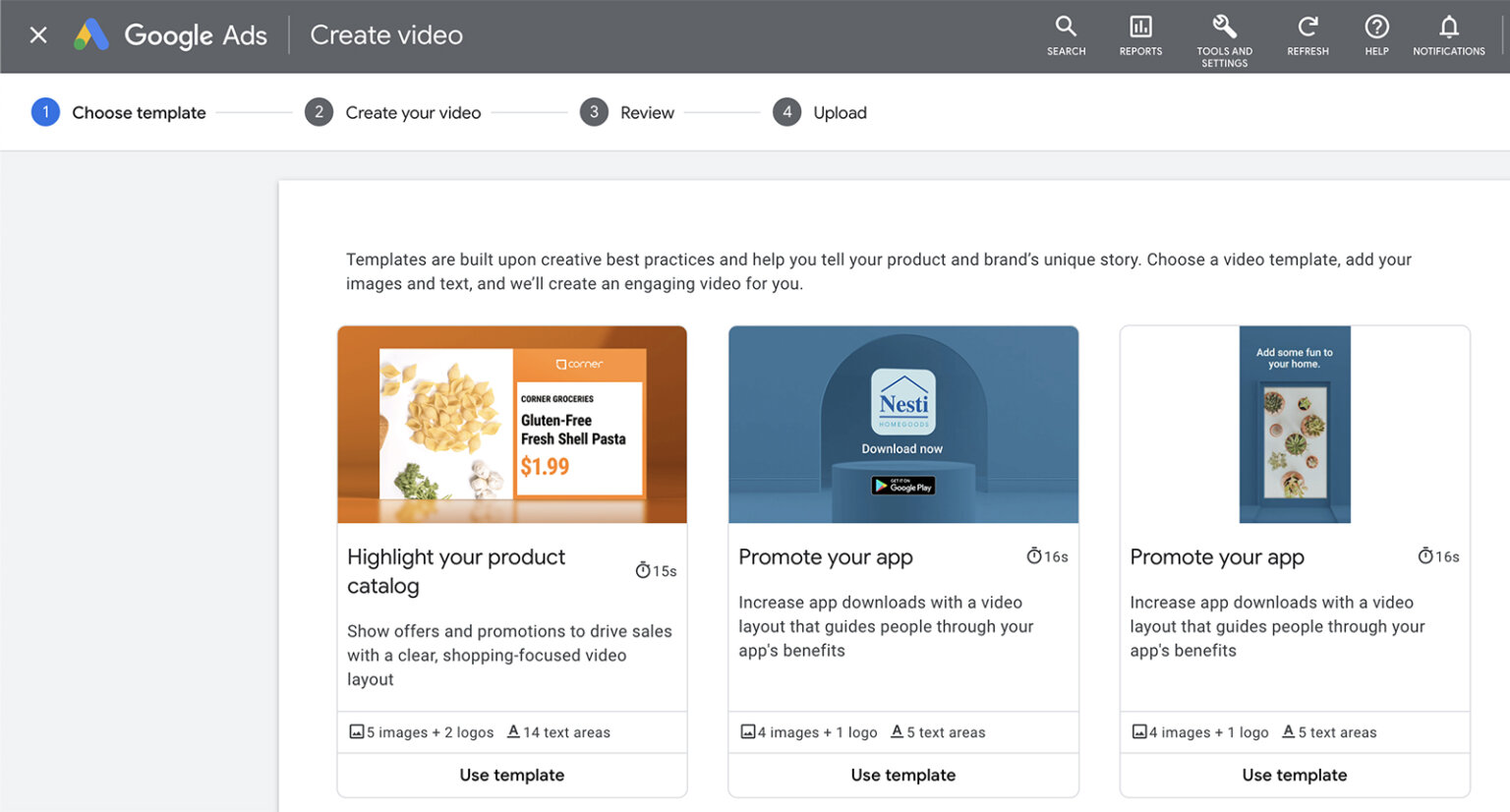This screenshot has height=812, width=1510.
Task: Use template for Highlight your product catalog
Action: pos(511,775)
